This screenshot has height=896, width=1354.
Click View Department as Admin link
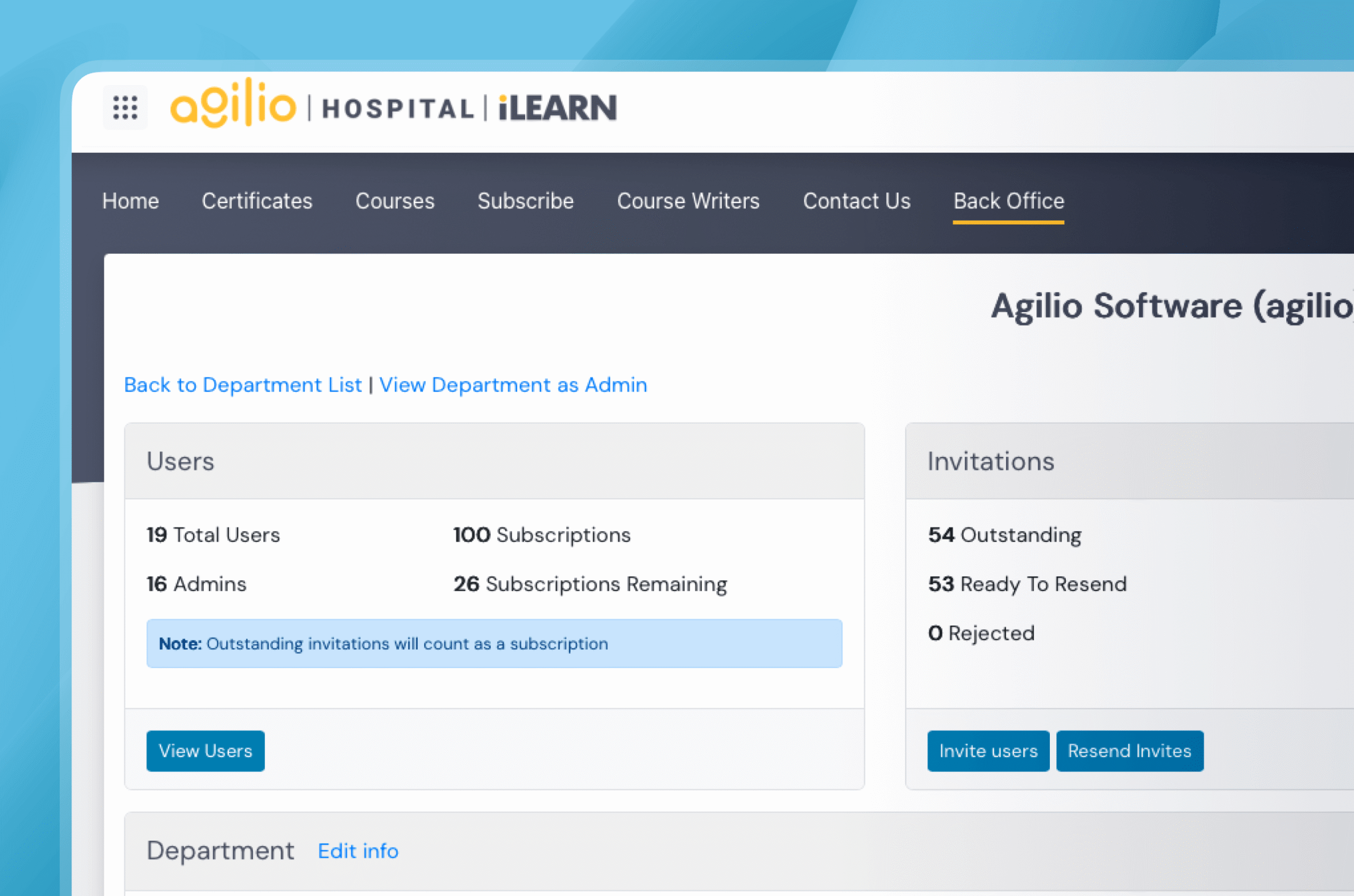[x=513, y=385]
